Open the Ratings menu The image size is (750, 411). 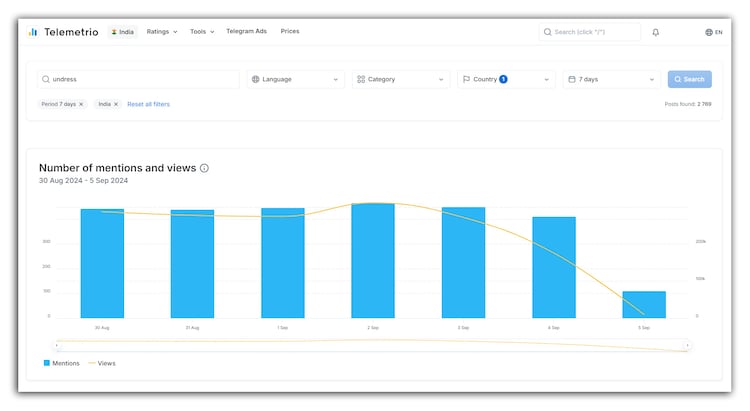click(161, 32)
